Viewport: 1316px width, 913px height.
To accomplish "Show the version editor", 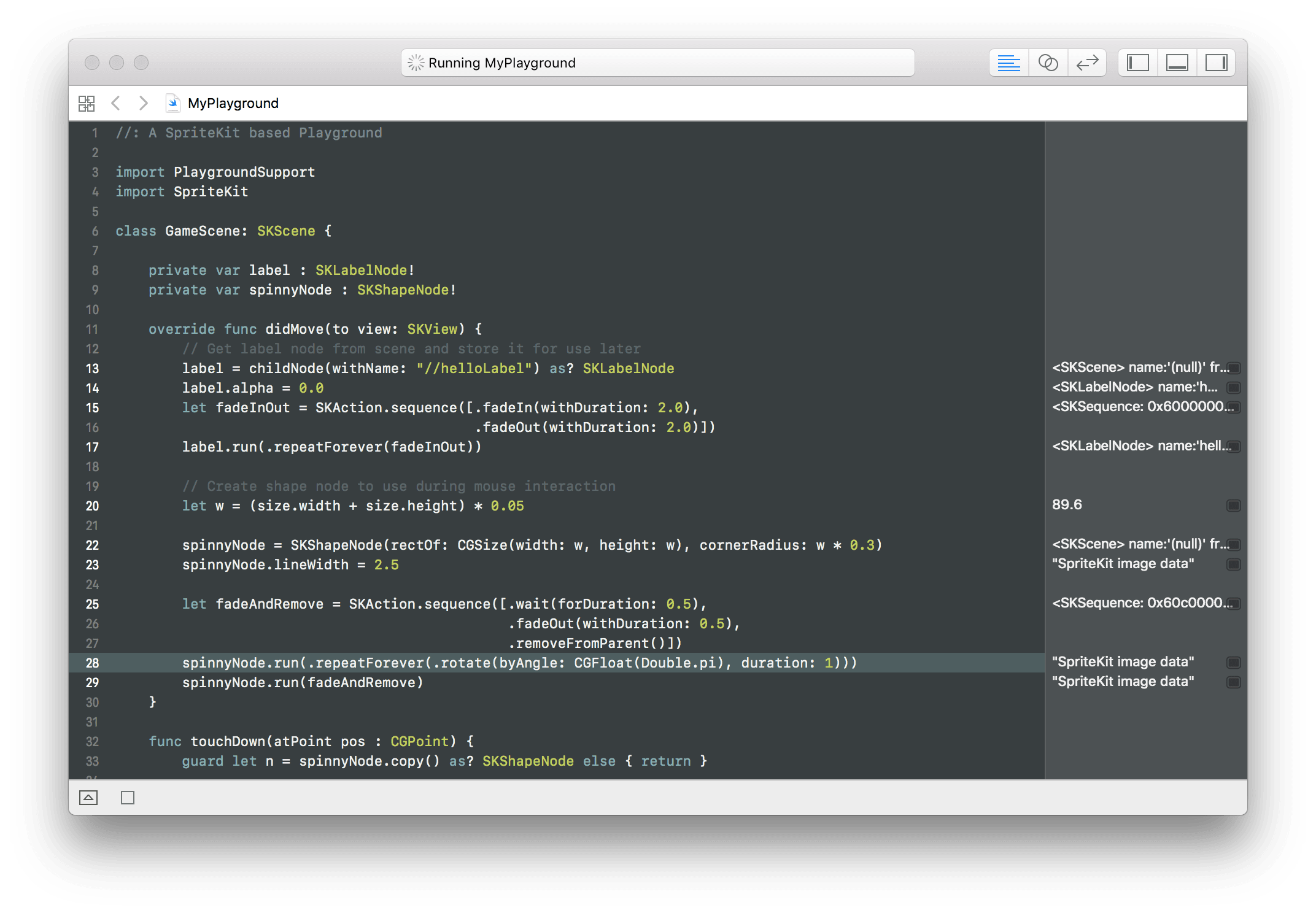I will (1087, 63).
